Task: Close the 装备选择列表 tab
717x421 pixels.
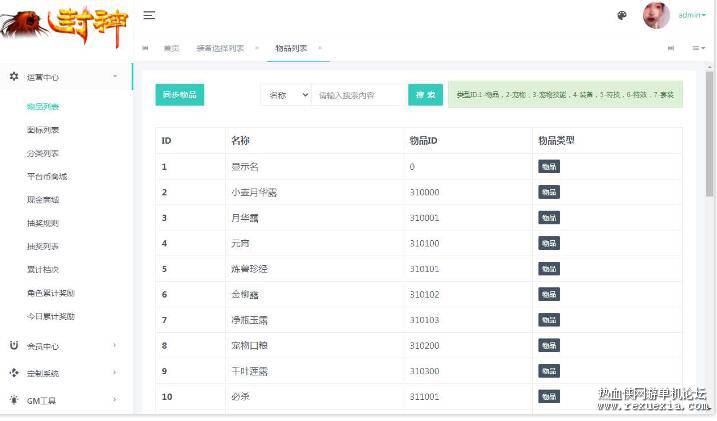Action: coord(257,48)
